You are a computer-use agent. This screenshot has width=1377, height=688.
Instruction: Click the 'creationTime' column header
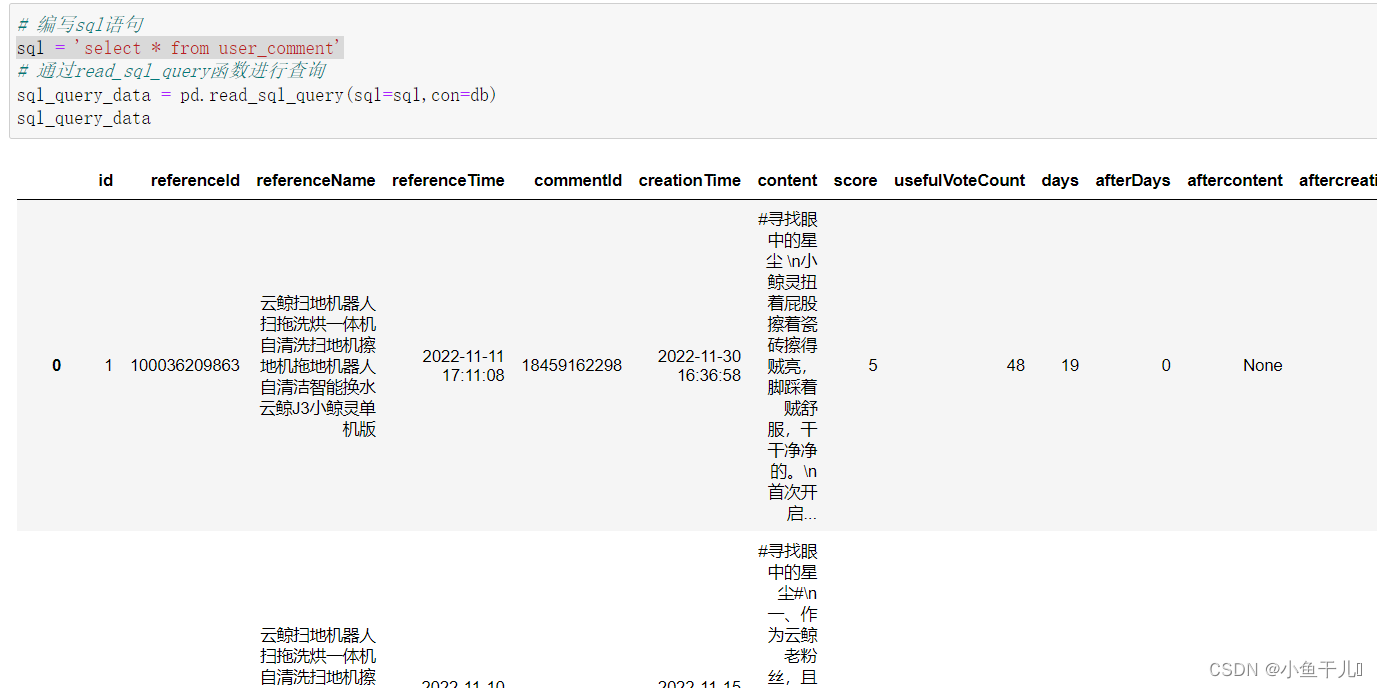[x=690, y=180]
